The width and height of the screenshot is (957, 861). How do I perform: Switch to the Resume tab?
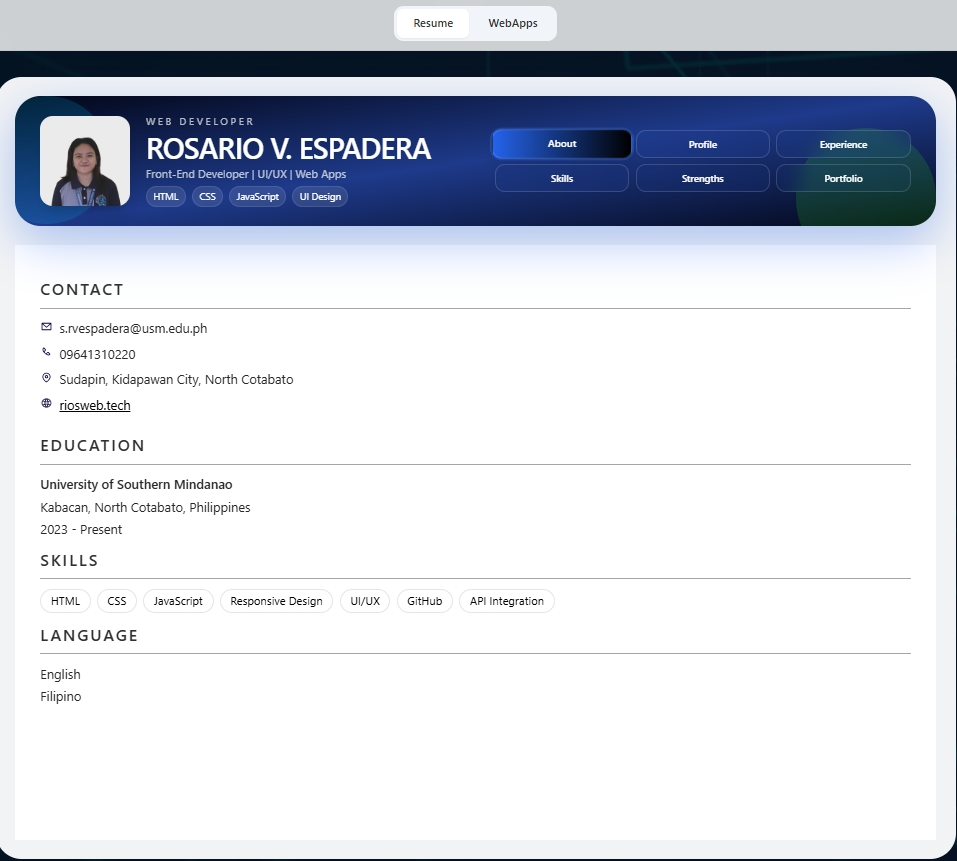pos(433,23)
